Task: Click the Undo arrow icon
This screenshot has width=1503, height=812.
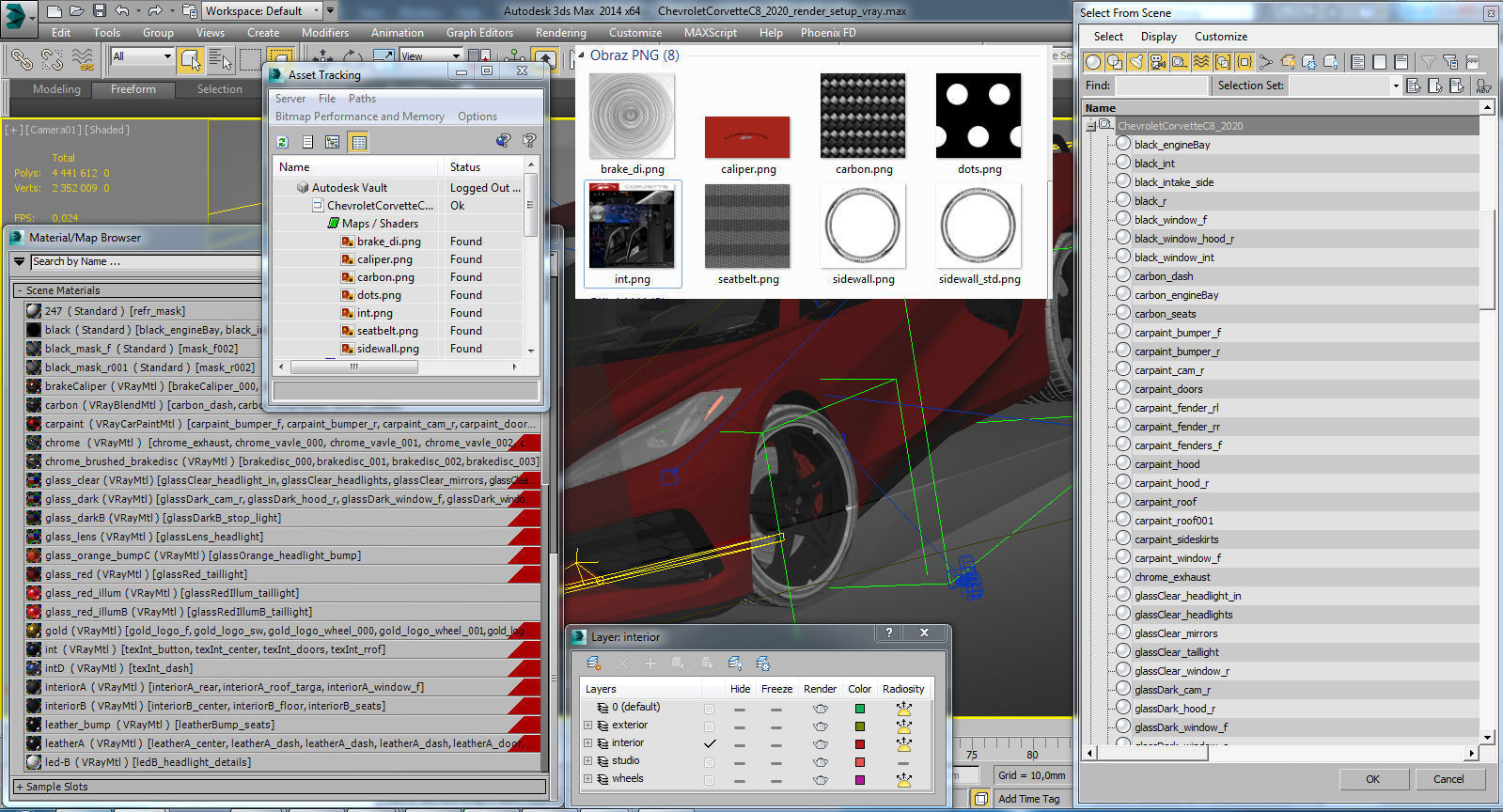Action: (x=122, y=11)
